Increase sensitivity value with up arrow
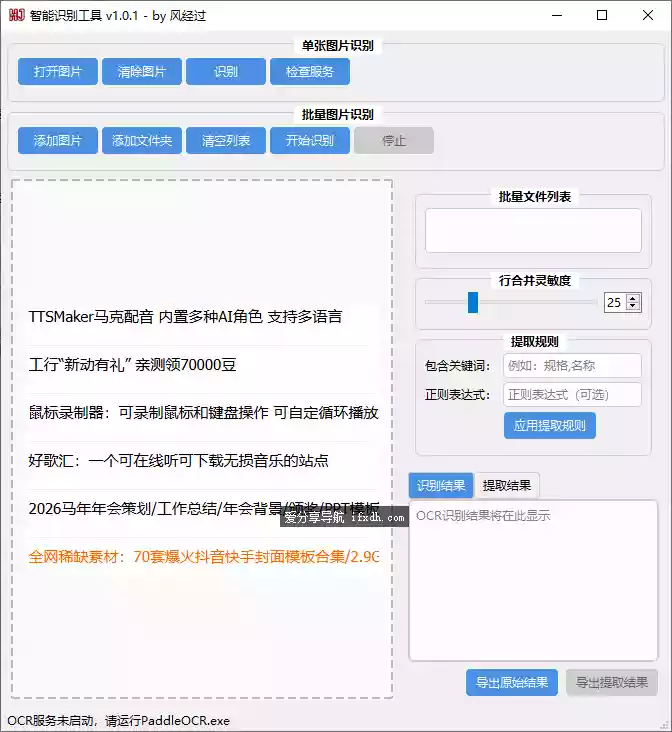Screen dimensions: 672x732 click(x=633, y=298)
